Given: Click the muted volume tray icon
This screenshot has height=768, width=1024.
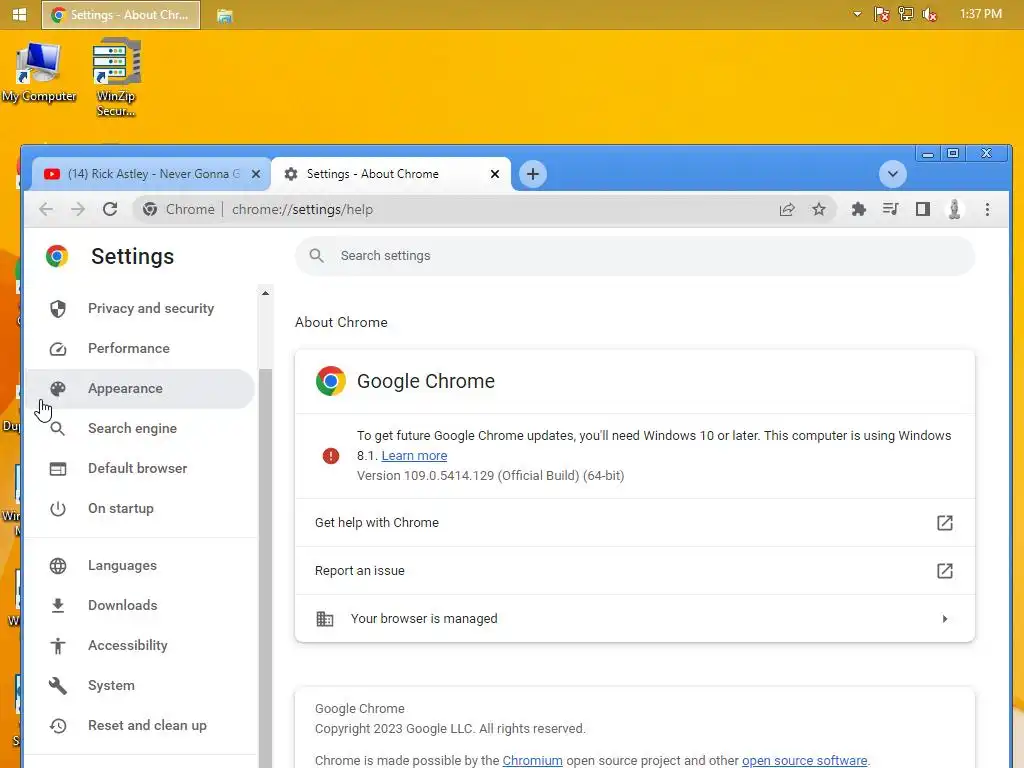Looking at the screenshot, I should (x=929, y=14).
